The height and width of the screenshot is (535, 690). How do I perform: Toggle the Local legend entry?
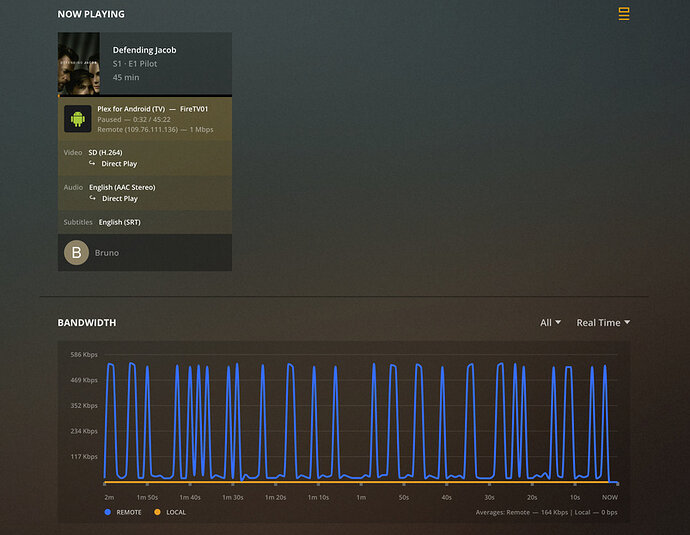(170, 512)
